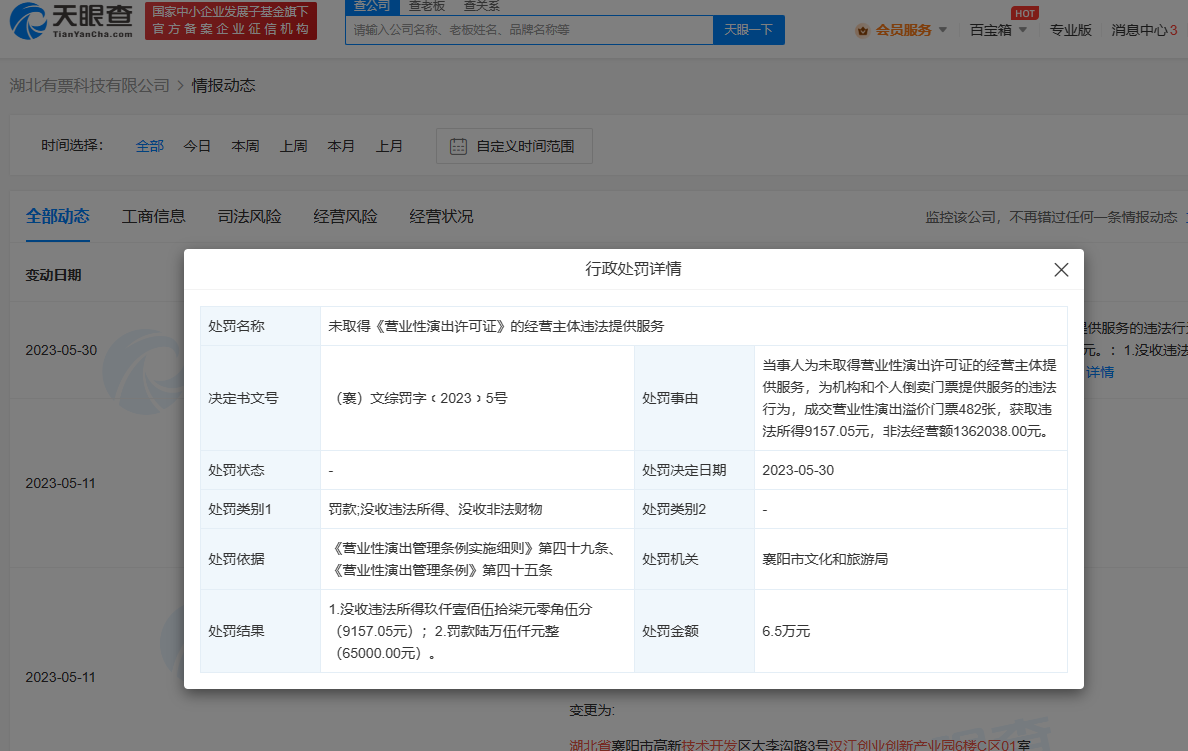Click the 天眼一下 search button
Image resolution: width=1188 pixels, height=751 pixels.
coord(748,30)
